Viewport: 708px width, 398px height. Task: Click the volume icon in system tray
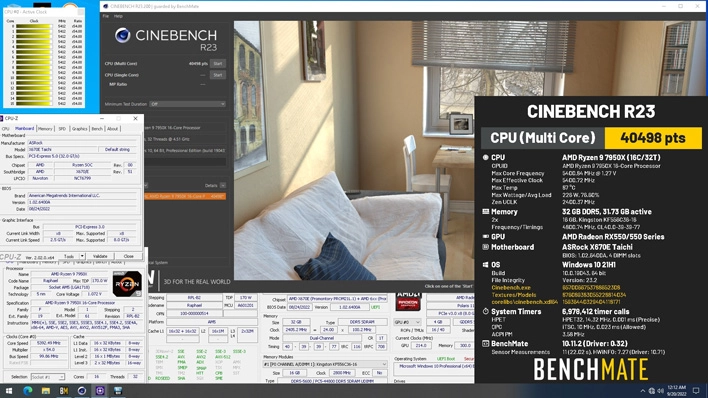click(661, 391)
